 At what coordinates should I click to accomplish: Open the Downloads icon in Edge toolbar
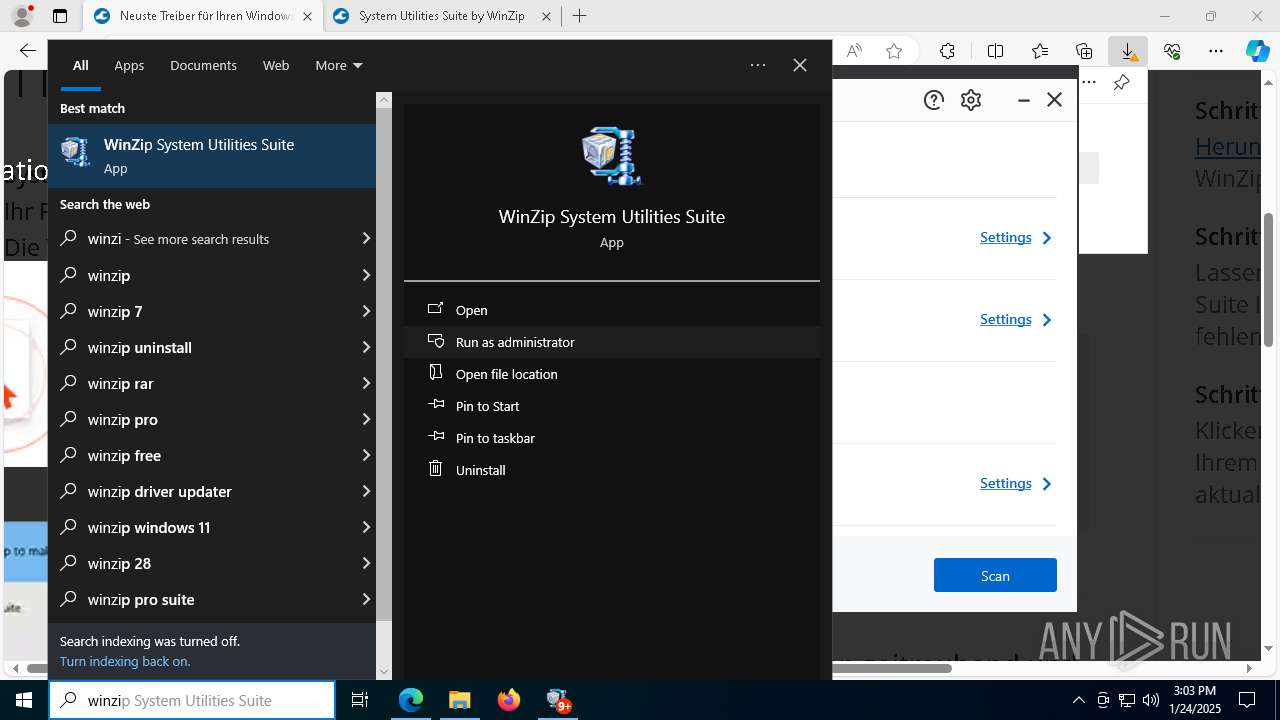[x=1127, y=51]
